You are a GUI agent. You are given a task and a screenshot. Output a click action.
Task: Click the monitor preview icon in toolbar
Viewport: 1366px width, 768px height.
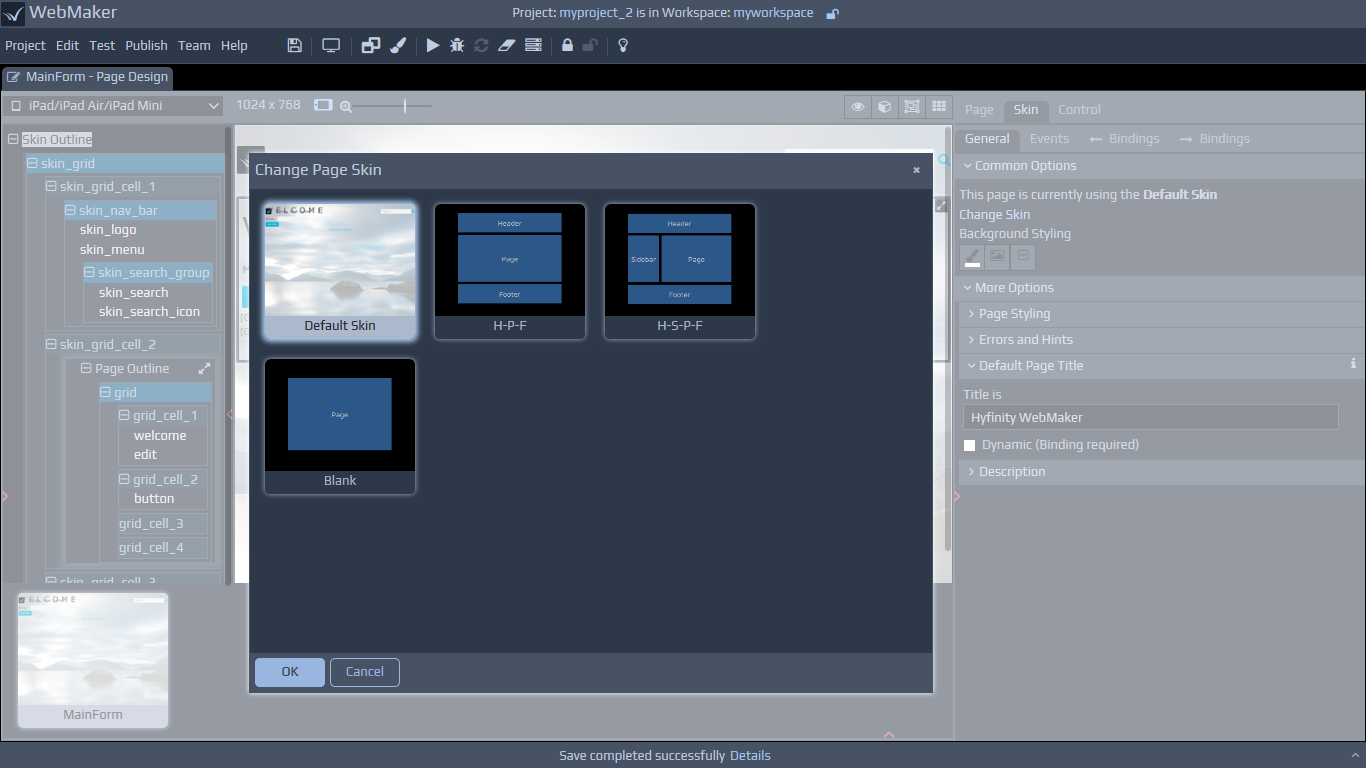coord(331,45)
